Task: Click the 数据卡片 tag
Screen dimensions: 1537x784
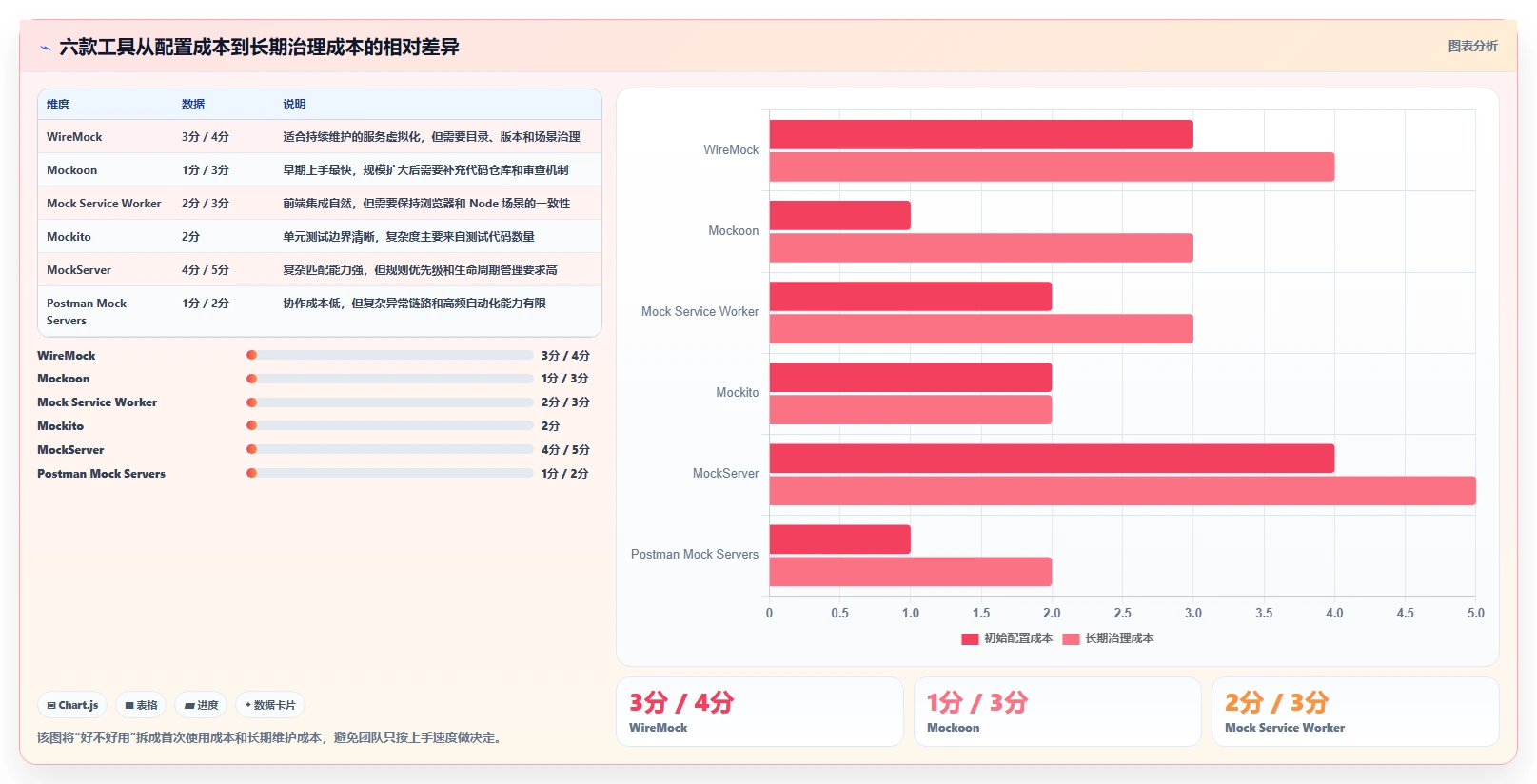Action: (270, 705)
